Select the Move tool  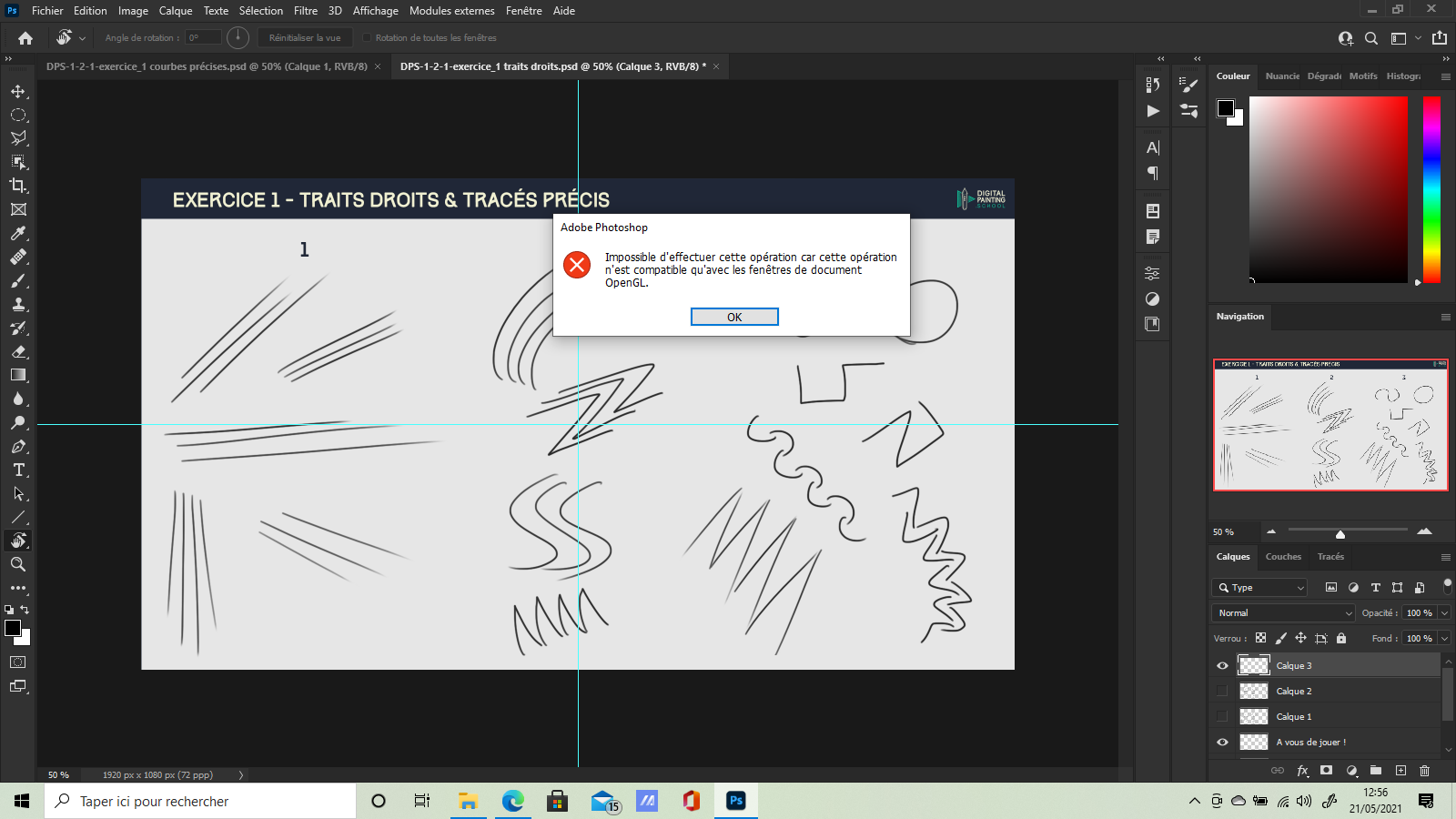pyautogui.click(x=18, y=91)
